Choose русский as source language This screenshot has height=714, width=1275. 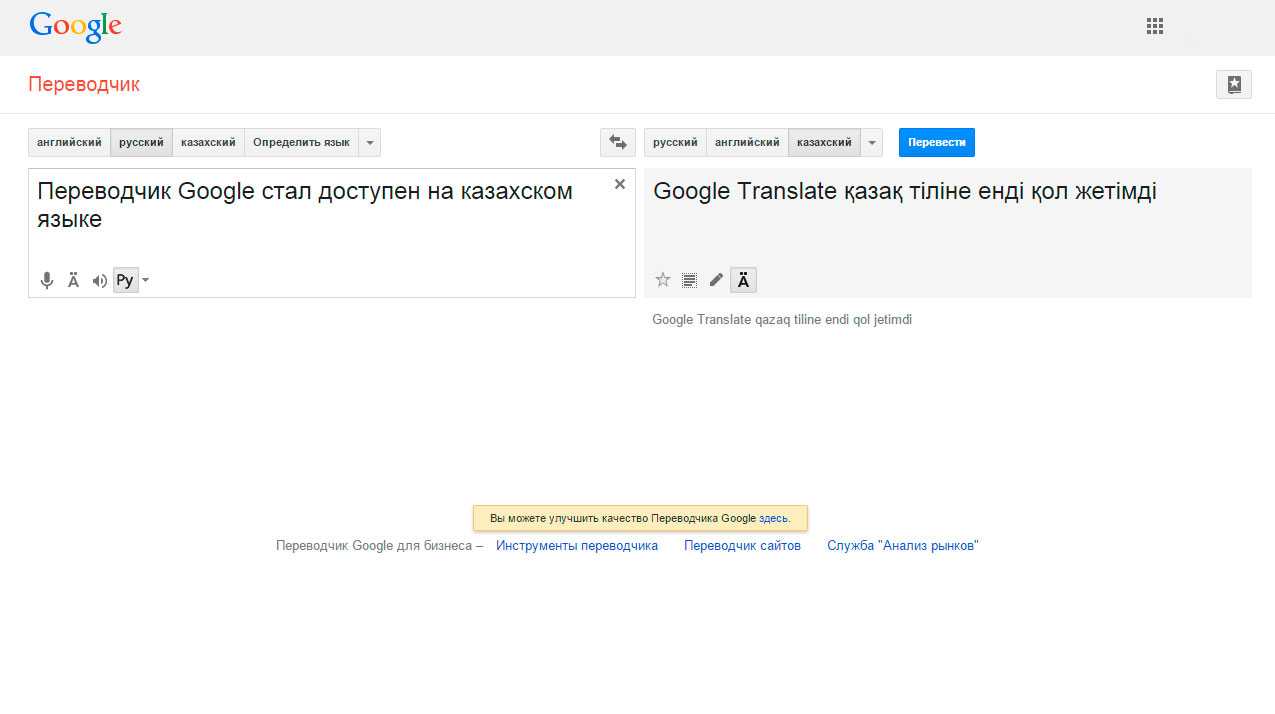pyautogui.click(x=141, y=143)
